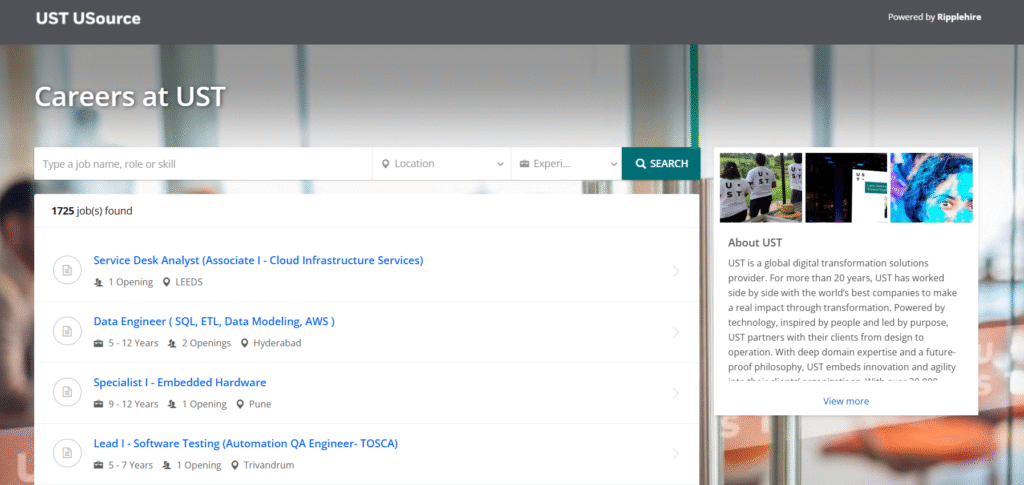Click the 'LEEDS' location text
This screenshot has width=1024, height=485.
click(189, 283)
